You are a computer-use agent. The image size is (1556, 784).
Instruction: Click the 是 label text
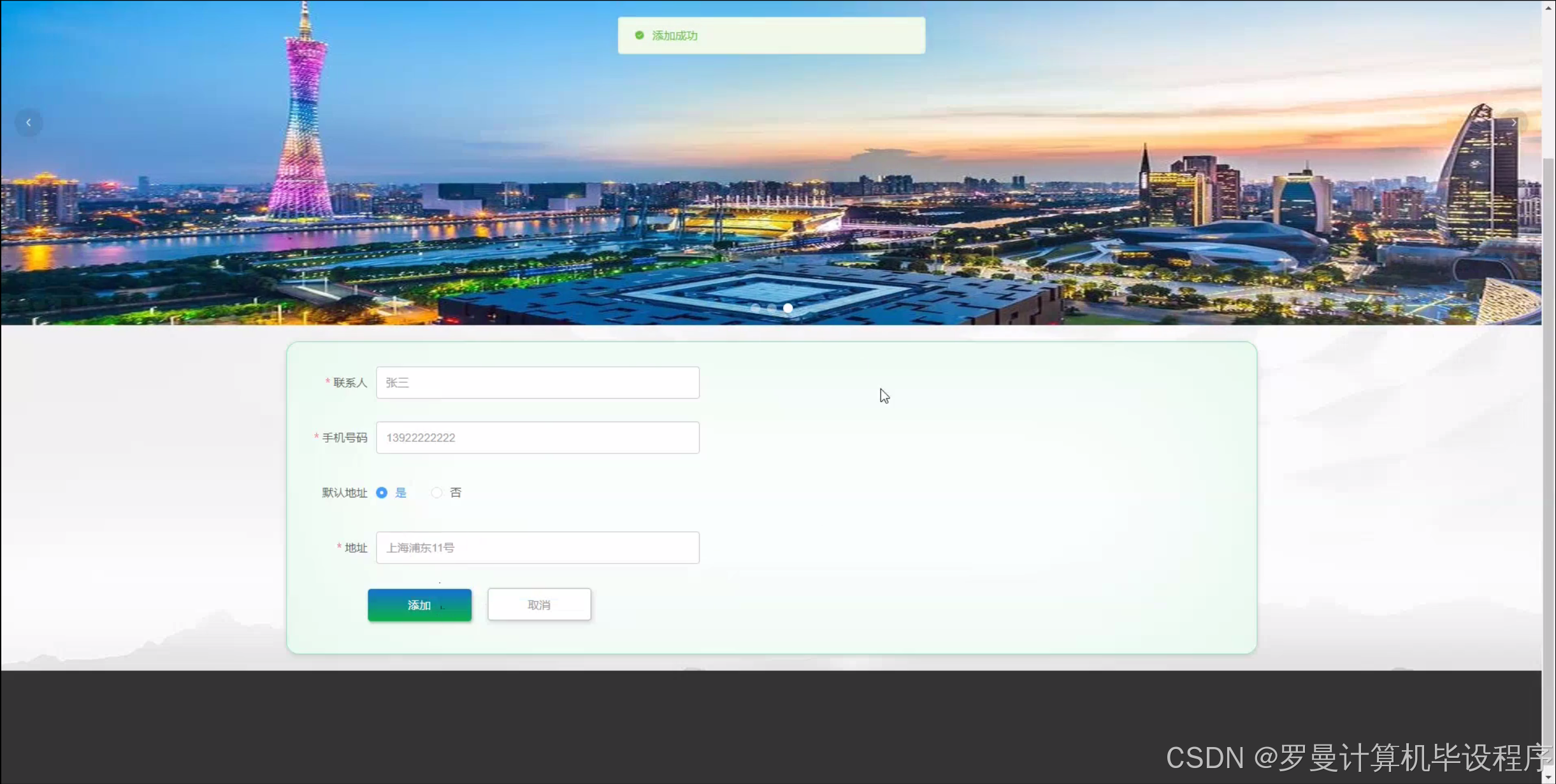[401, 492]
